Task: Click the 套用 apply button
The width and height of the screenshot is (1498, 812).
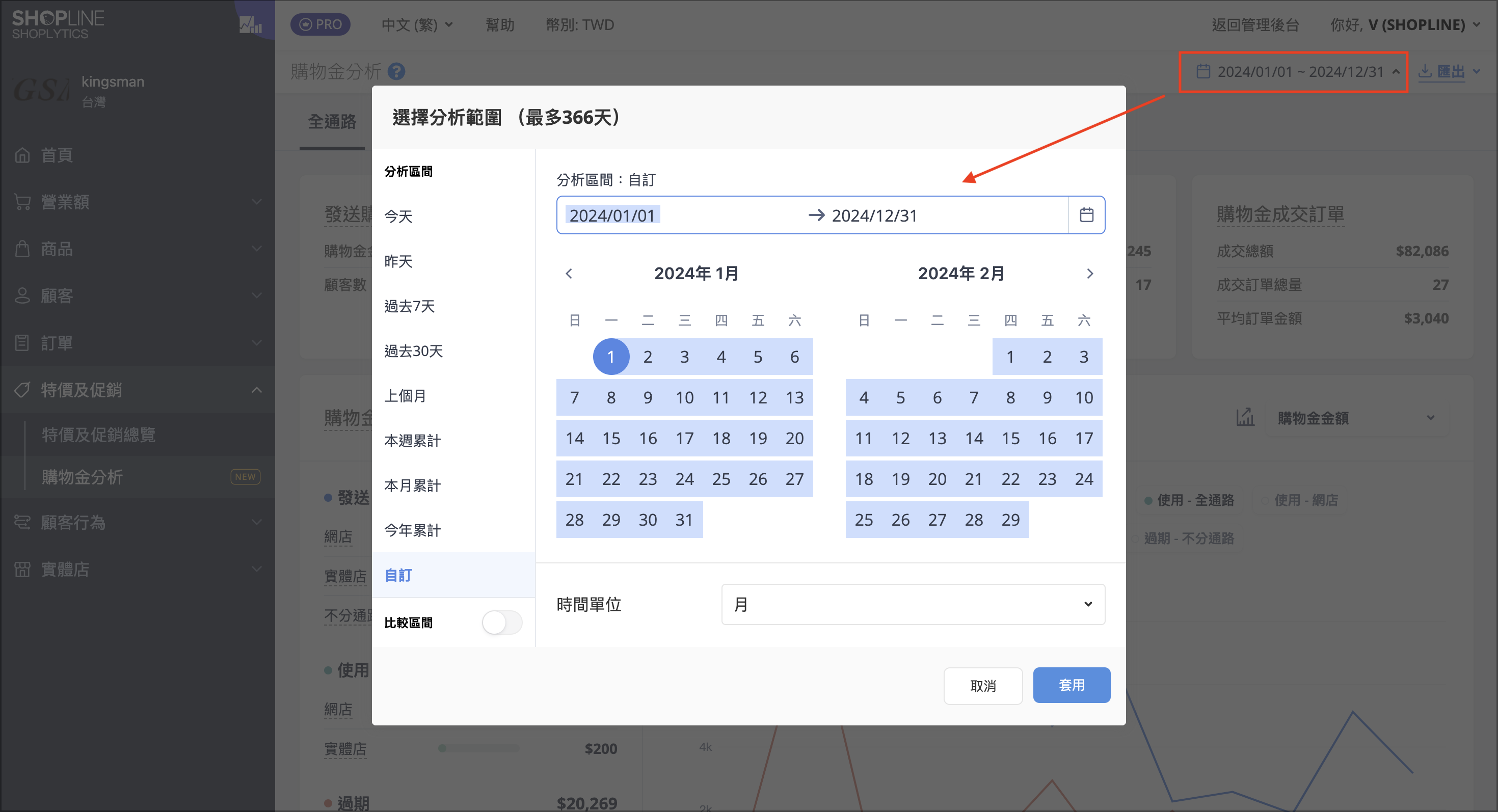Action: 1071,685
